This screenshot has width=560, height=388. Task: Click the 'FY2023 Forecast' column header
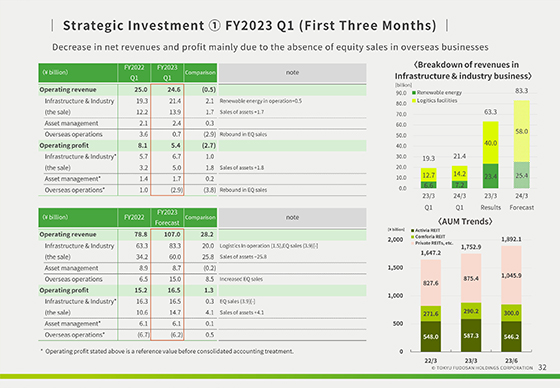click(x=167, y=217)
